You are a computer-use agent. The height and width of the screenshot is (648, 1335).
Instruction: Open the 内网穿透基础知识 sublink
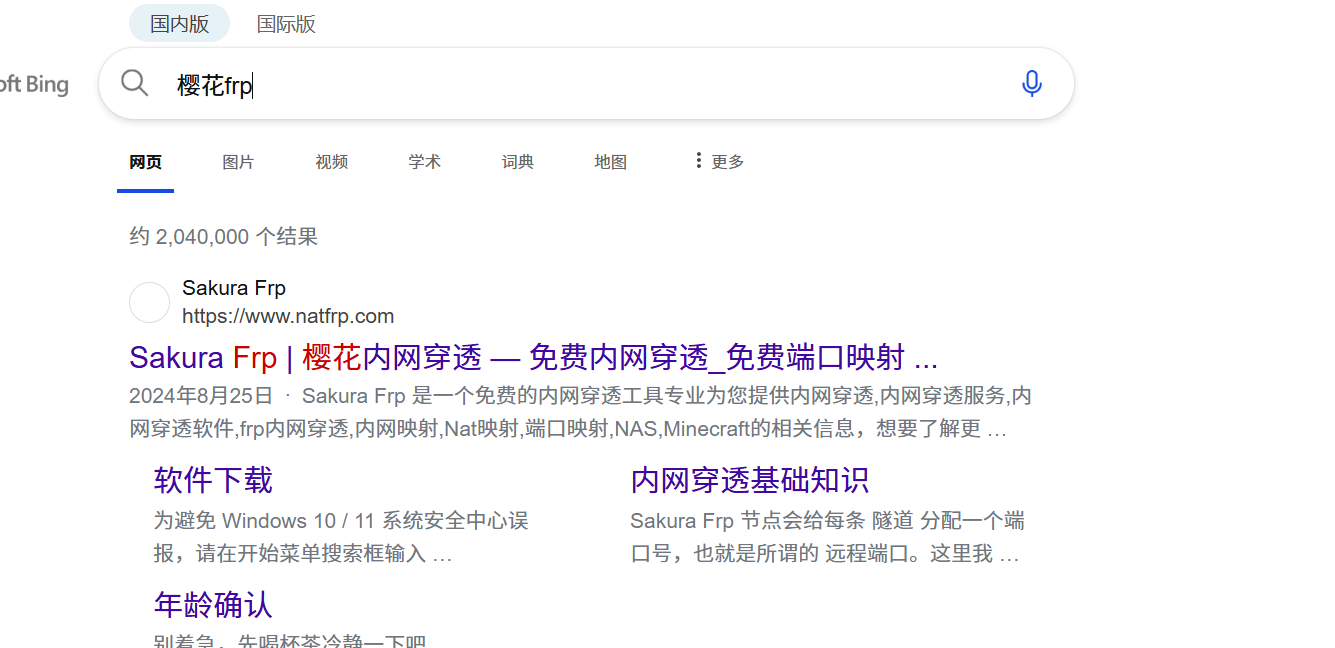click(x=750, y=480)
